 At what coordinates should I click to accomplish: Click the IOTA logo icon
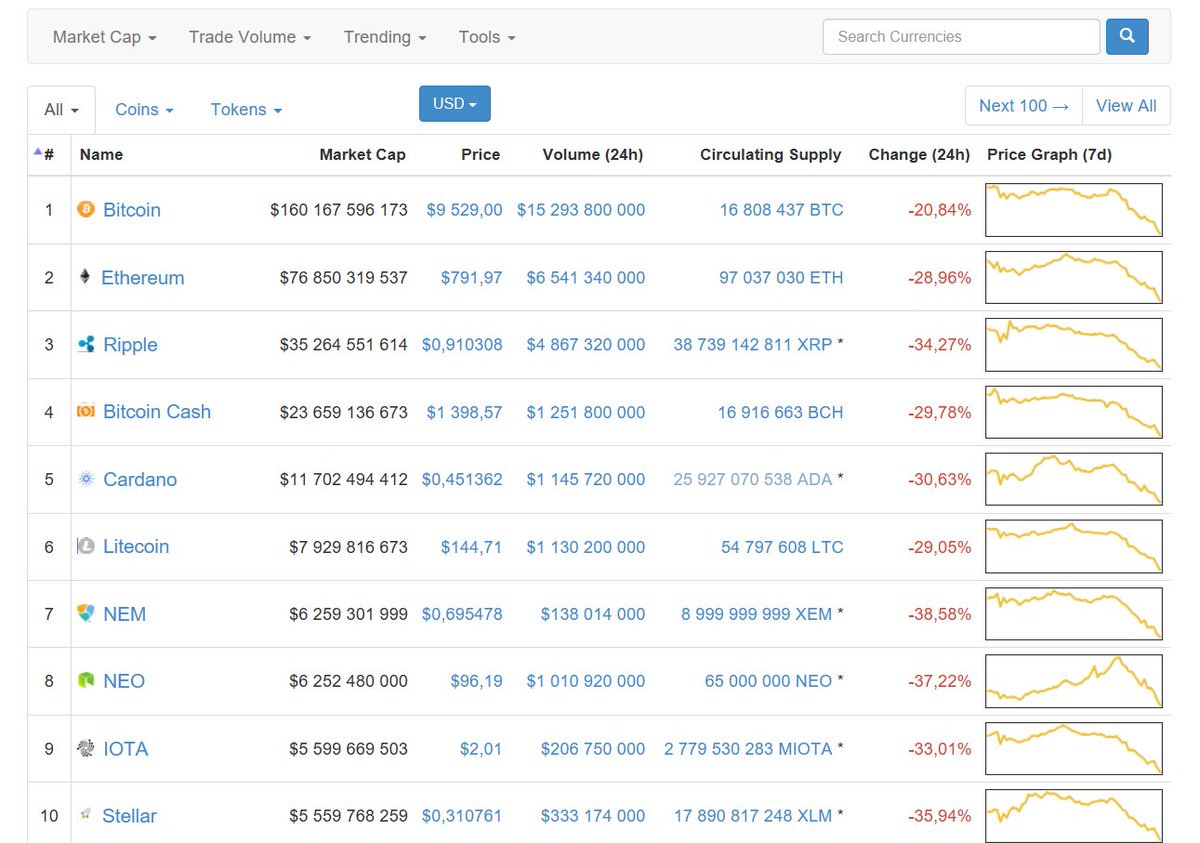86,749
